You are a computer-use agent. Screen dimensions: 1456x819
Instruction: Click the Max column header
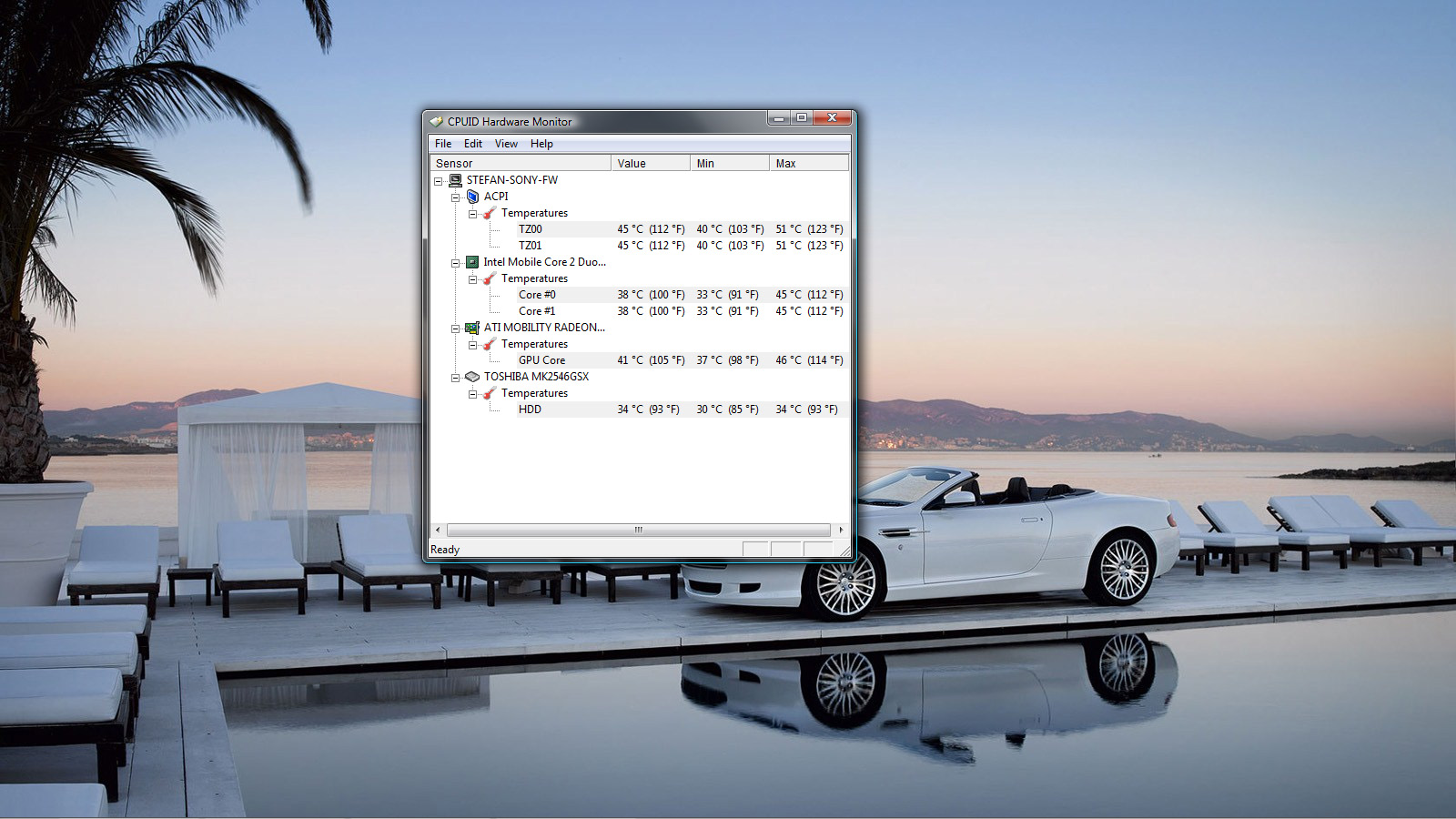coord(809,164)
